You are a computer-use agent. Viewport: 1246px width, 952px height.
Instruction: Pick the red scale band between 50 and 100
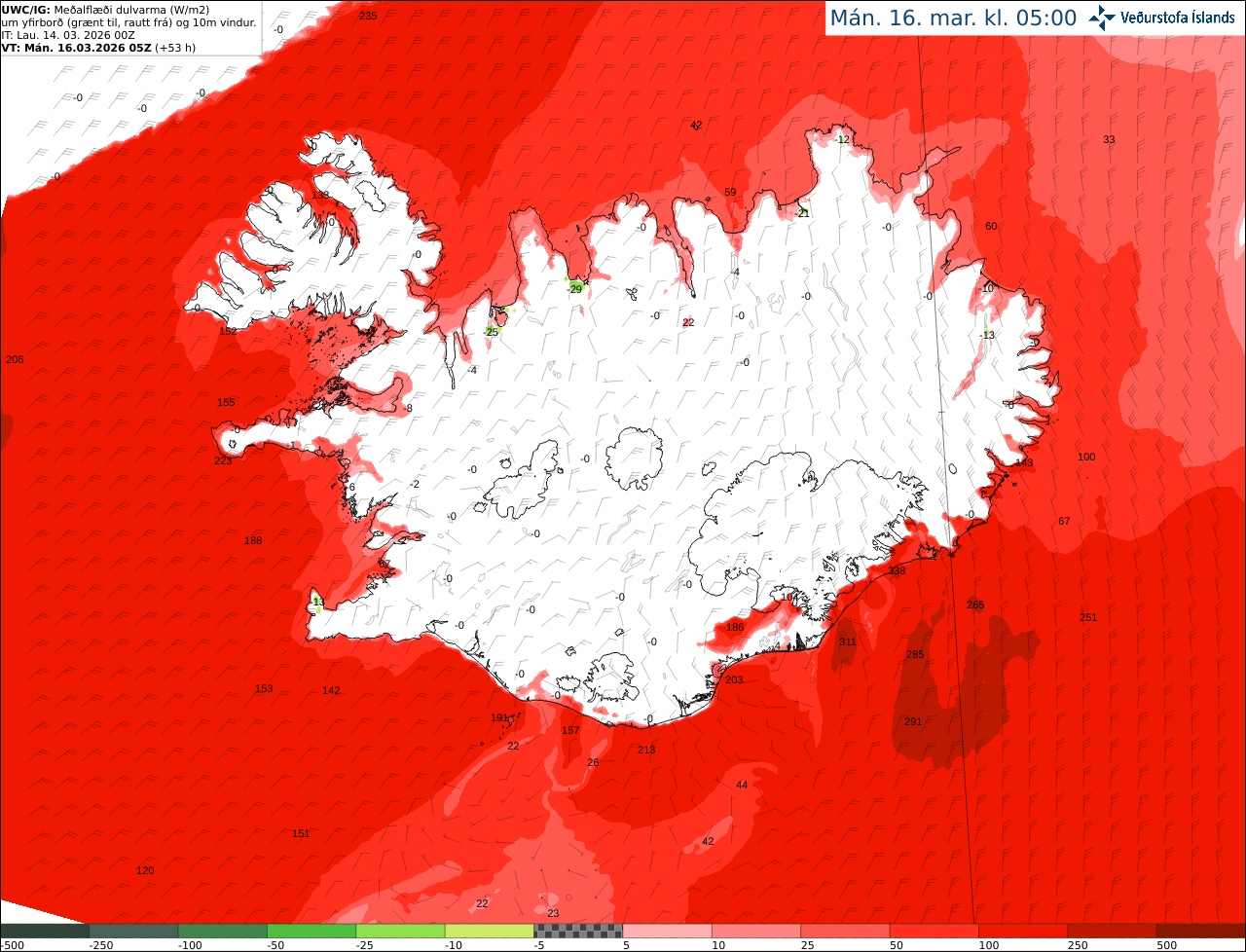click(934, 931)
